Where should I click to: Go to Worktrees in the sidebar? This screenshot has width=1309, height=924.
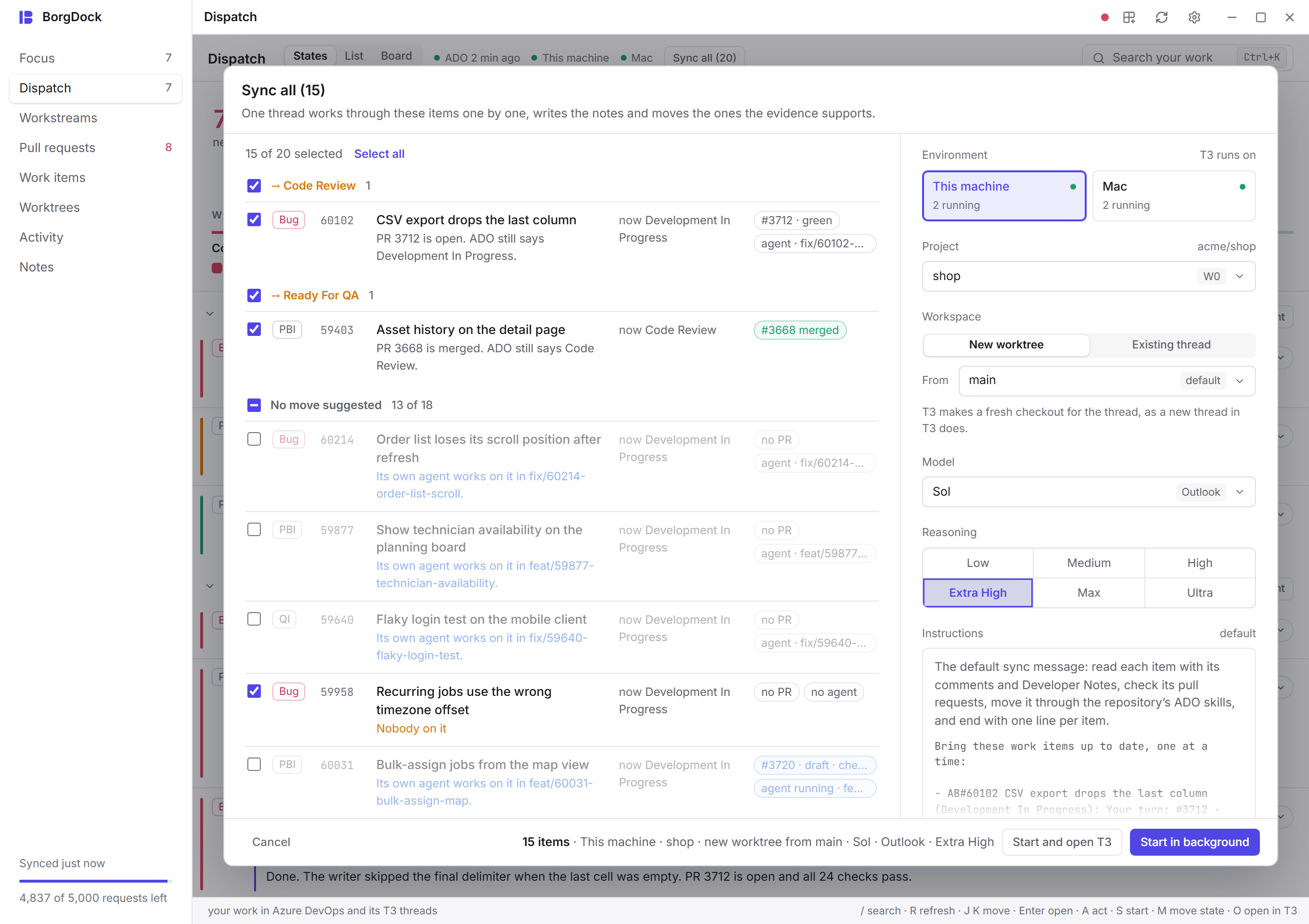click(x=96, y=207)
